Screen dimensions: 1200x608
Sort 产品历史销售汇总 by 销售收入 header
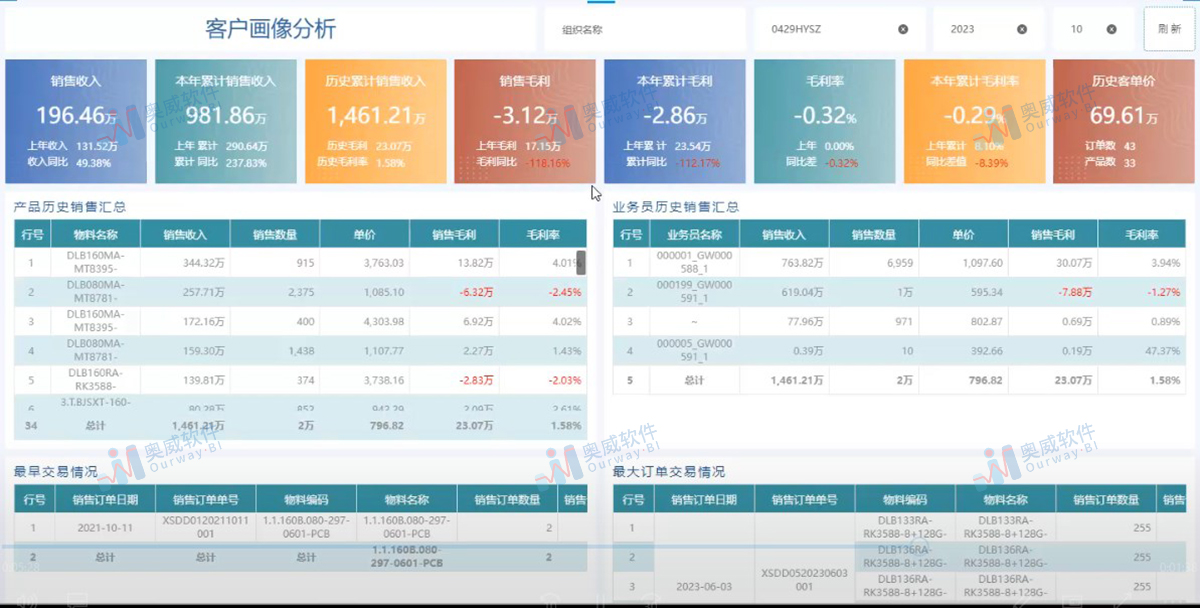[x=185, y=235]
